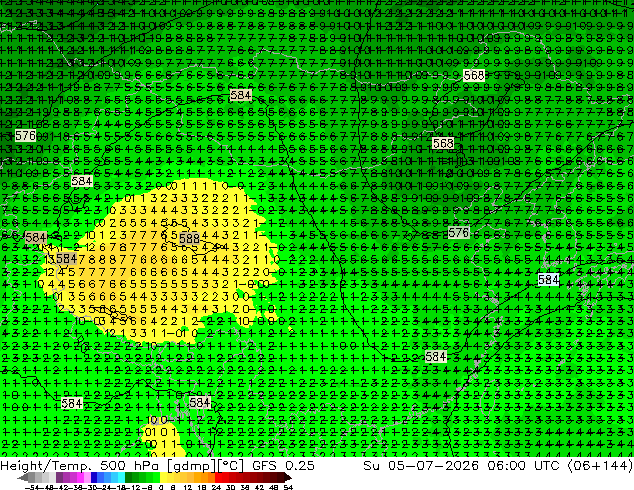Click the 'Su 05-07-2026' date text

tap(422, 466)
